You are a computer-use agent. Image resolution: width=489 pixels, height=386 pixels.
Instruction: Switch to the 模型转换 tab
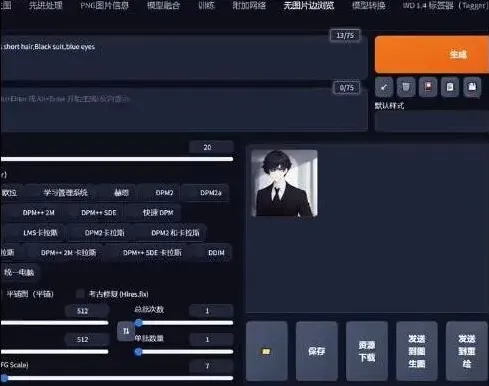(x=368, y=5)
